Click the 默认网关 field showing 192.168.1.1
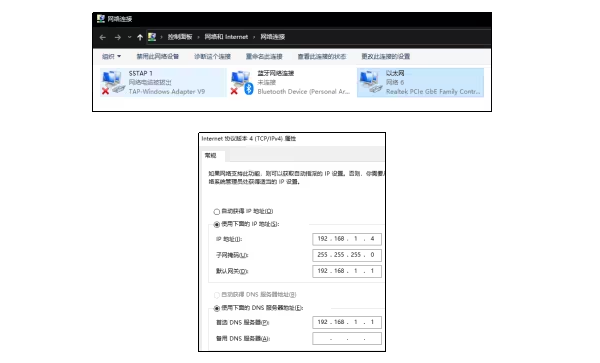This screenshot has height=363, width=600. (347, 271)
